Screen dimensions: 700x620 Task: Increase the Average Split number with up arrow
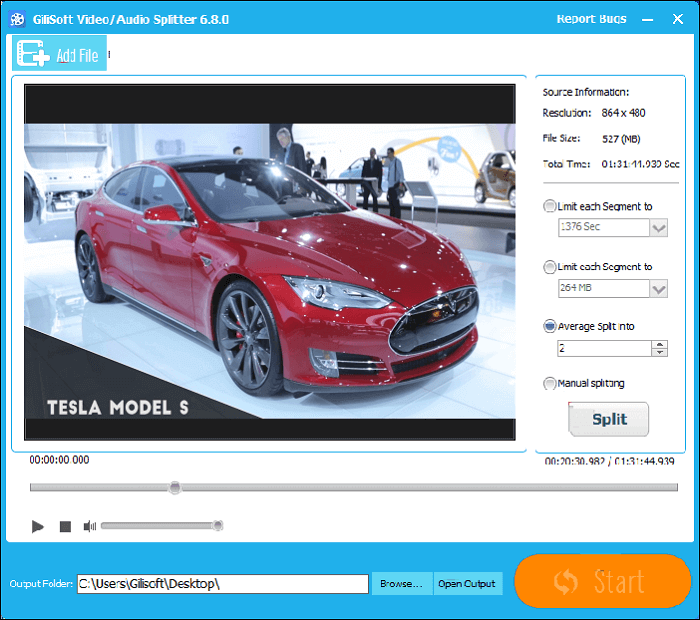658,344
